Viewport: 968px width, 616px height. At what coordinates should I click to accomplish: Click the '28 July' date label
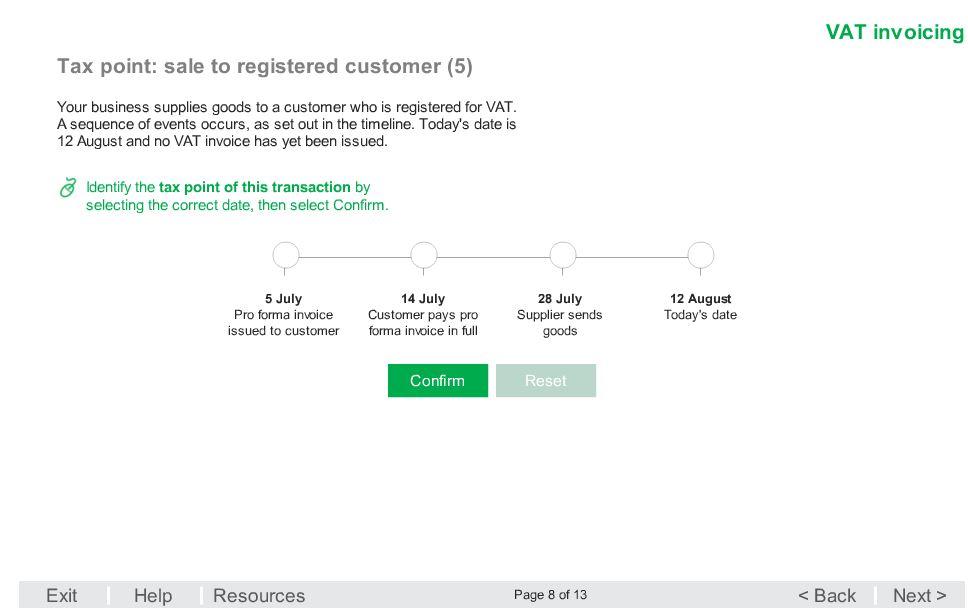[560, 299]
